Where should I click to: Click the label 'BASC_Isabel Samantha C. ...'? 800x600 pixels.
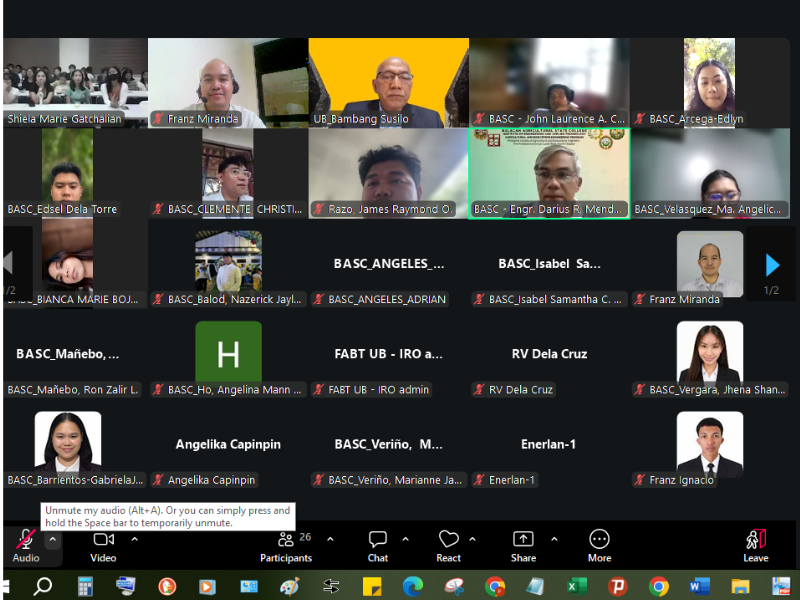(555, 299)
